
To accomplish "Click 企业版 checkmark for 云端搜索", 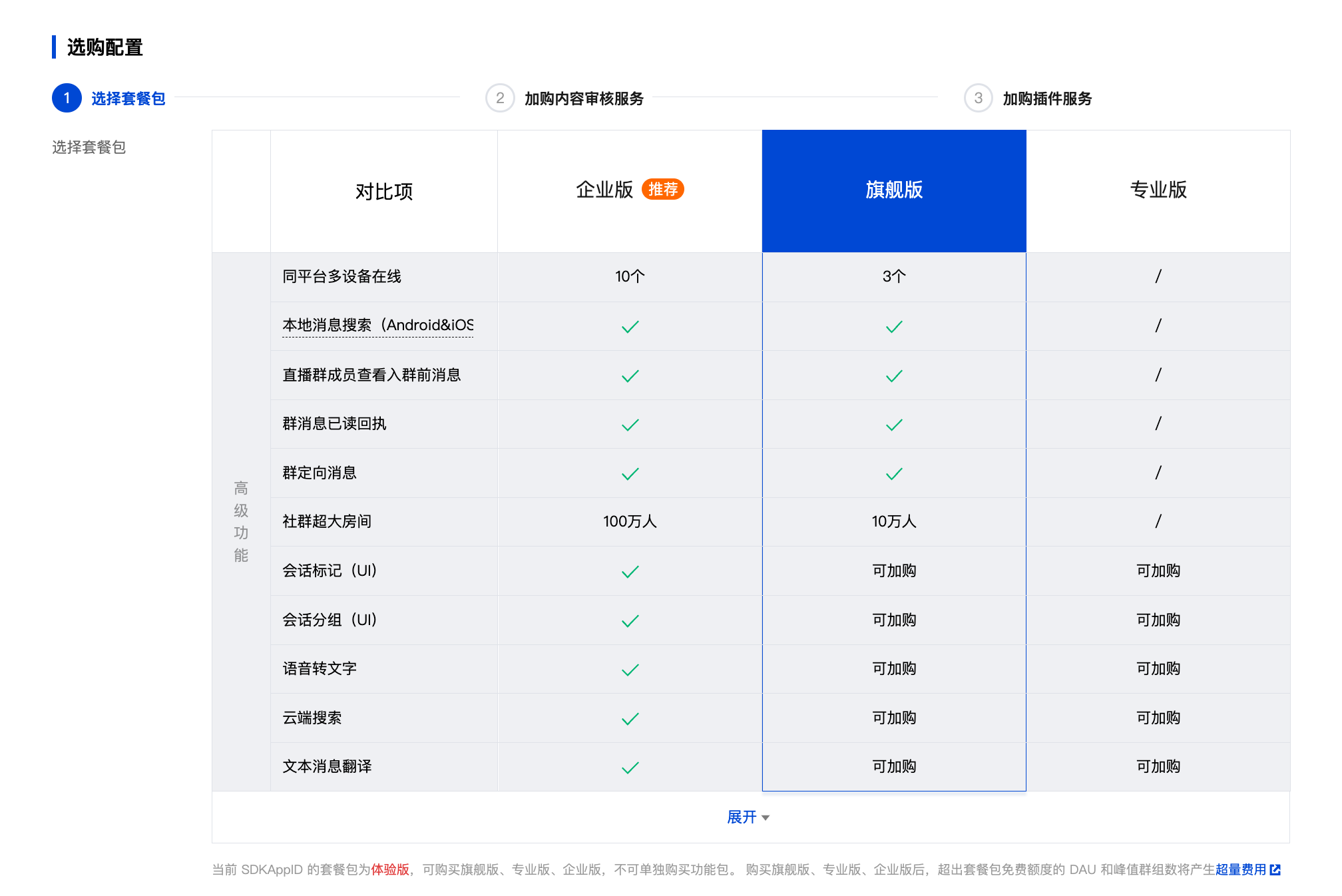I will click(630, 718).
